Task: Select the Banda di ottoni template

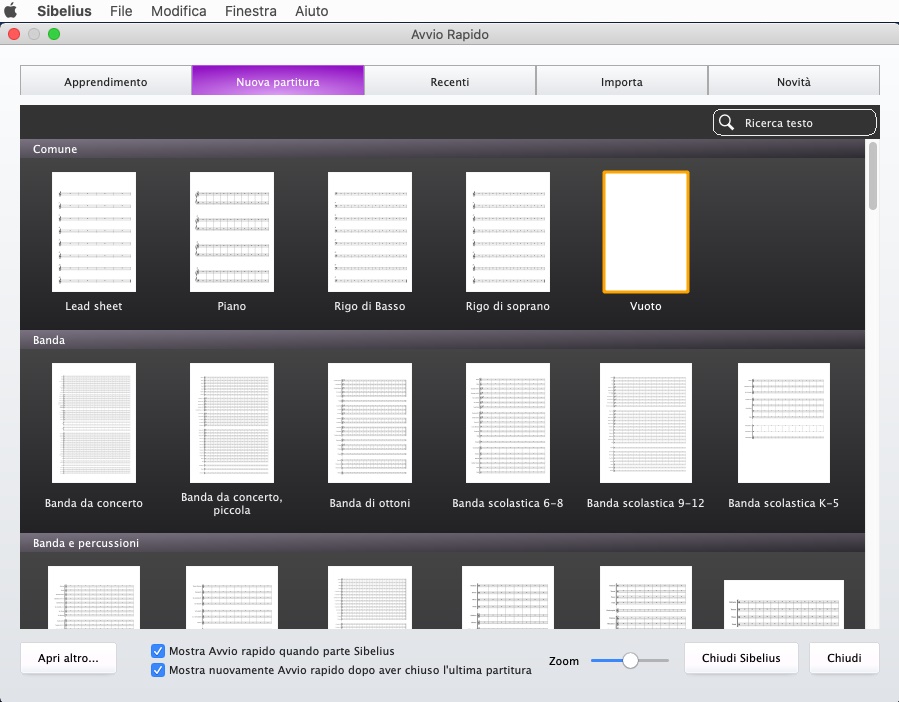Action: click(x=370, y=423)
